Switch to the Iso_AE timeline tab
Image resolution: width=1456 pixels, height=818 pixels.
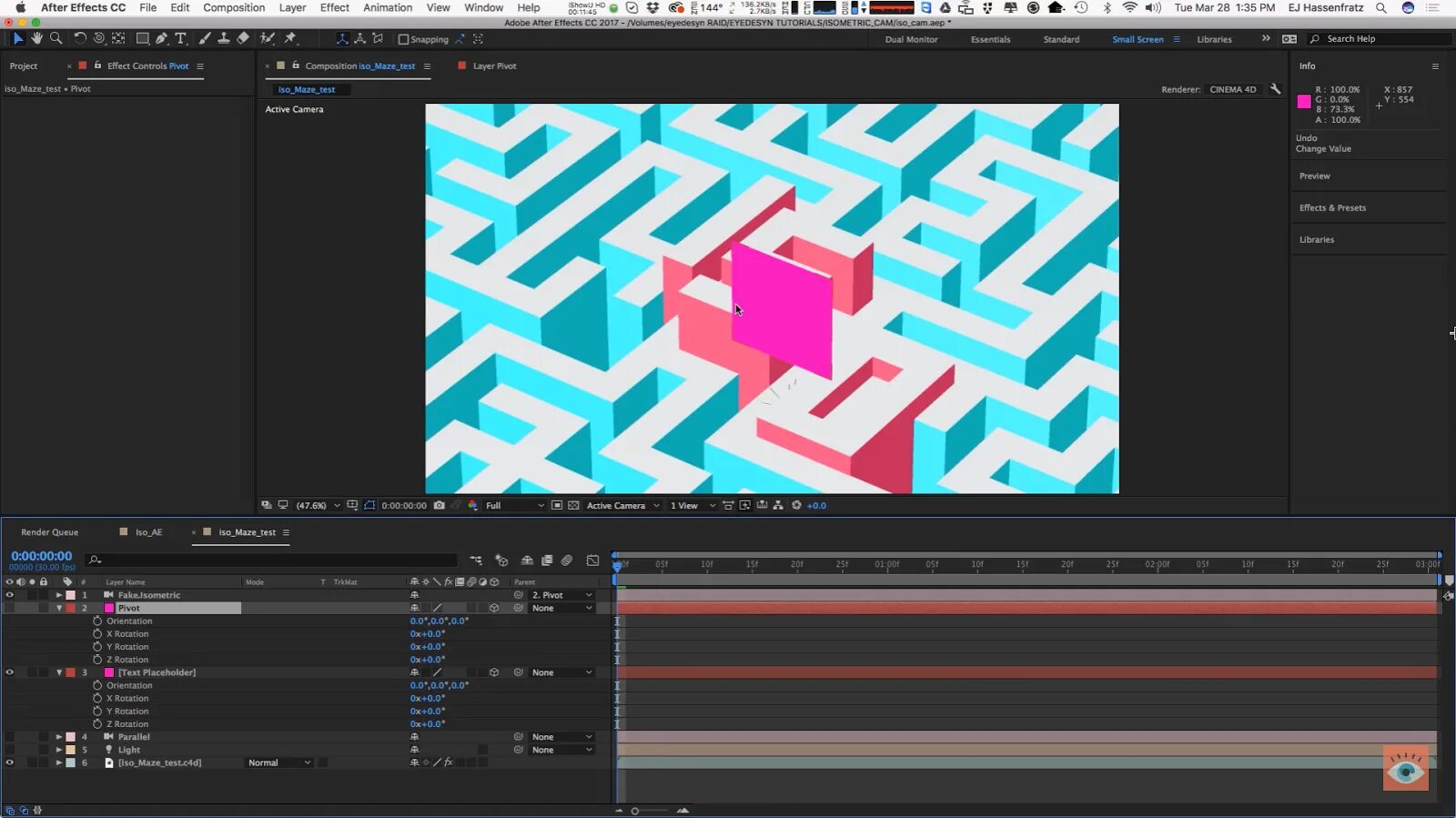148,532
